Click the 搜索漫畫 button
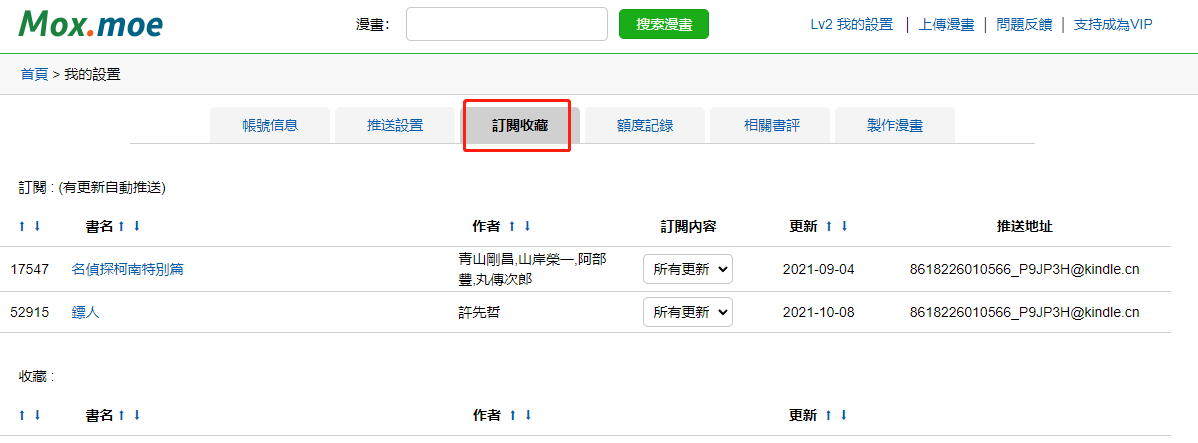Screen dimensions: 1198x443 point(664,24)
